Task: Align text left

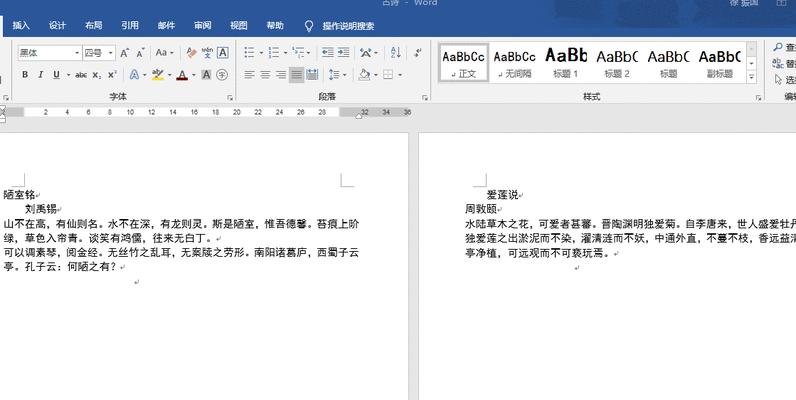Action: point(249,75)
